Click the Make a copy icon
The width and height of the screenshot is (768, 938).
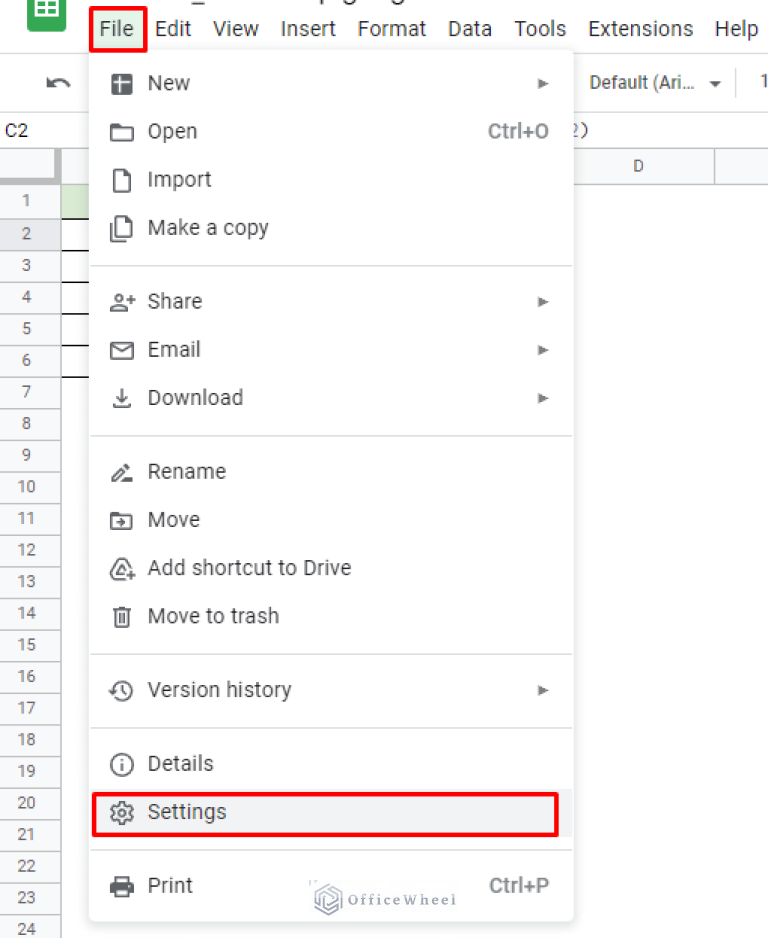[x=122, y=228]
